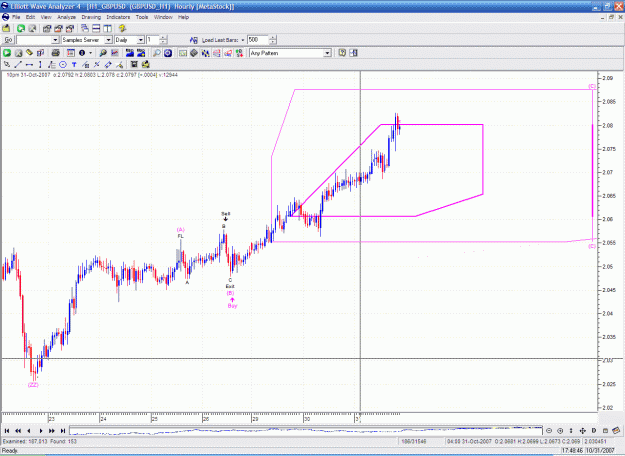
Task: Click the zoom in plus circle icon
Action: (x=560, y=431)
